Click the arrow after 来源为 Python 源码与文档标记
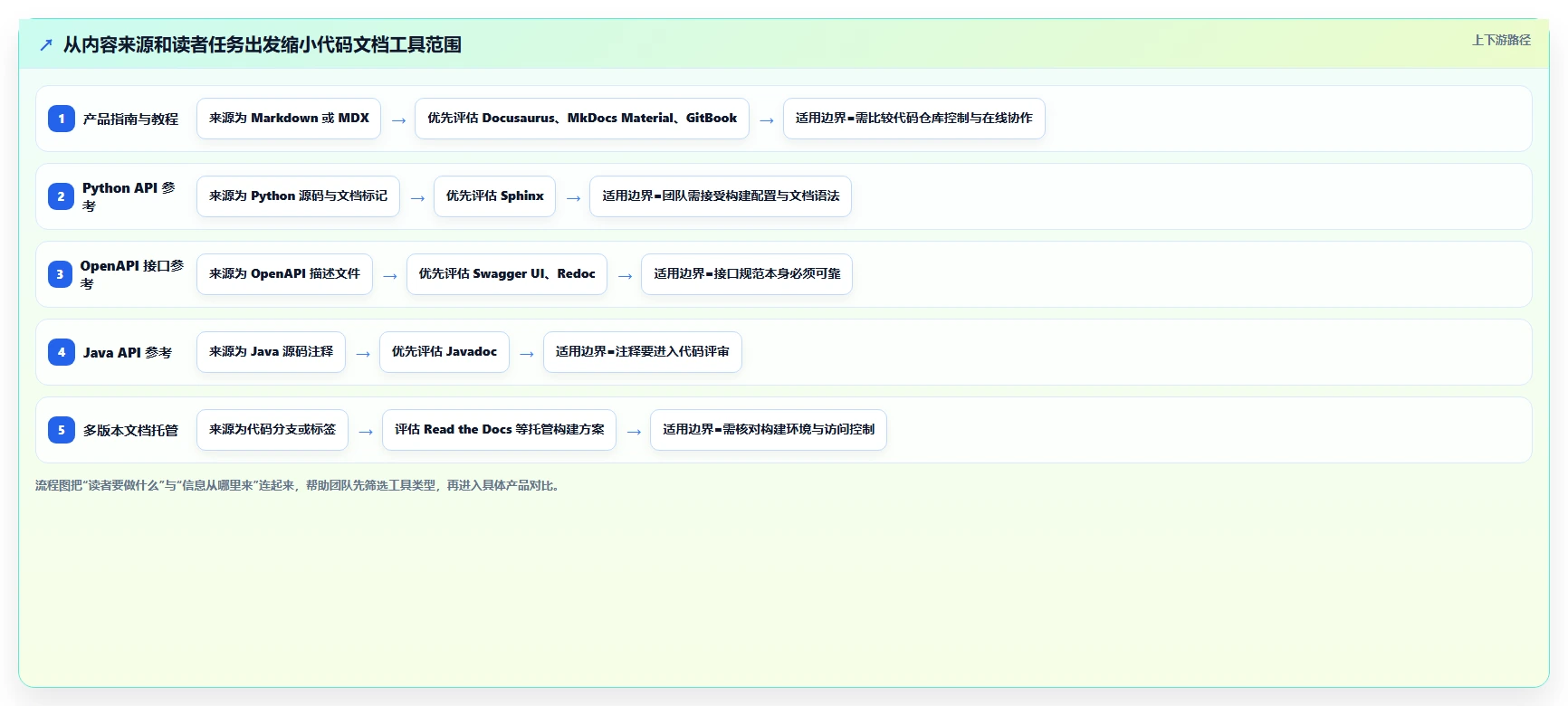The image size is (1568, 706). (x=417, y=198)
